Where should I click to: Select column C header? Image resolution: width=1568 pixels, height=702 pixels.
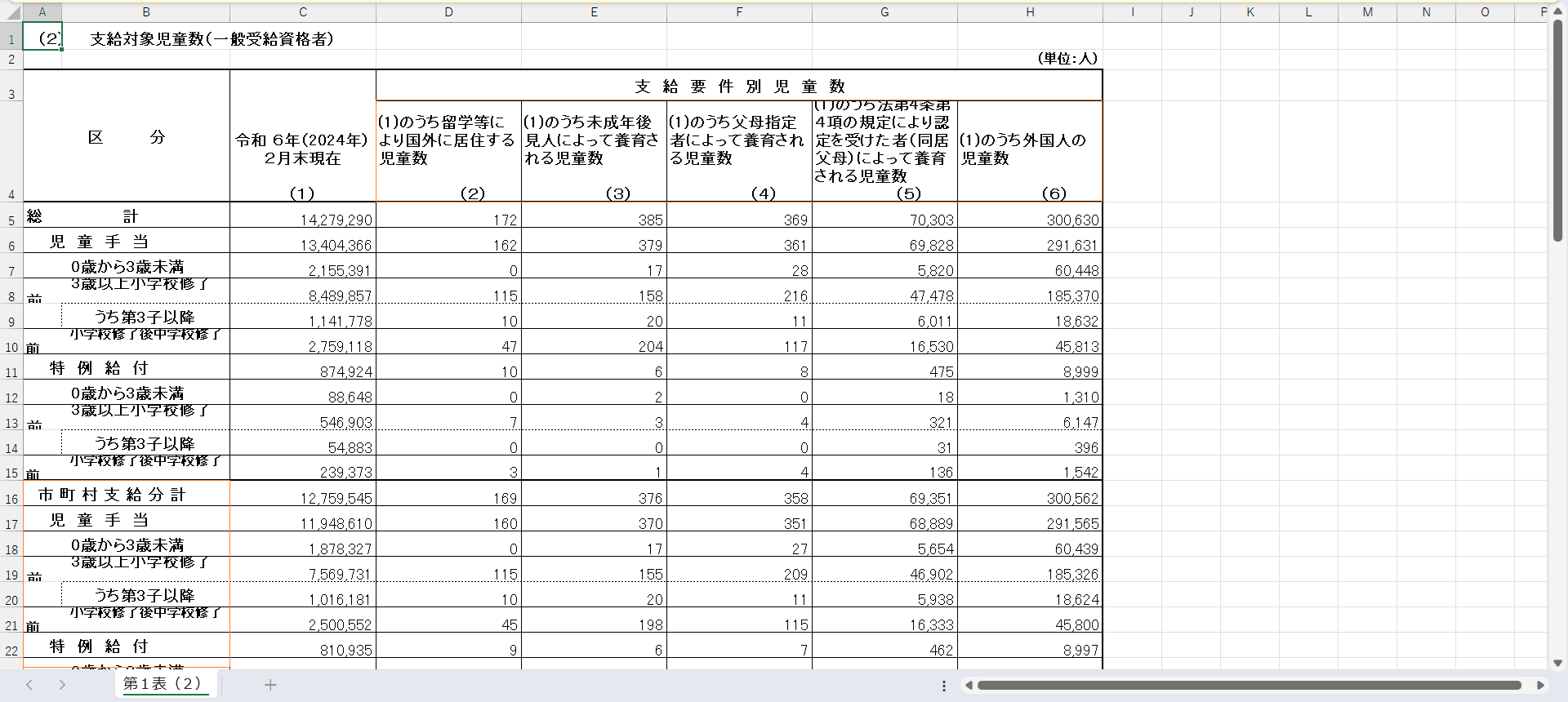[x=302, y=12]
